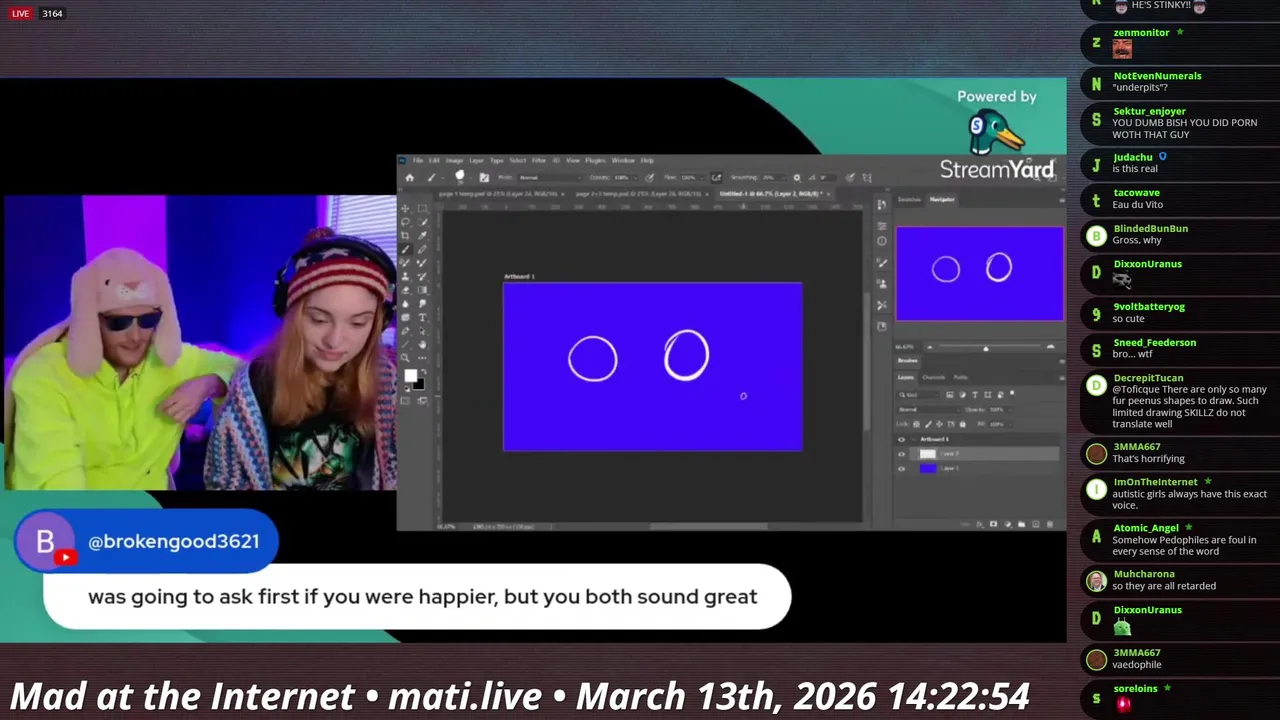Hide Layer 2 with eye icon
Screen dimensions: 1280x720
tap(901, 454)
